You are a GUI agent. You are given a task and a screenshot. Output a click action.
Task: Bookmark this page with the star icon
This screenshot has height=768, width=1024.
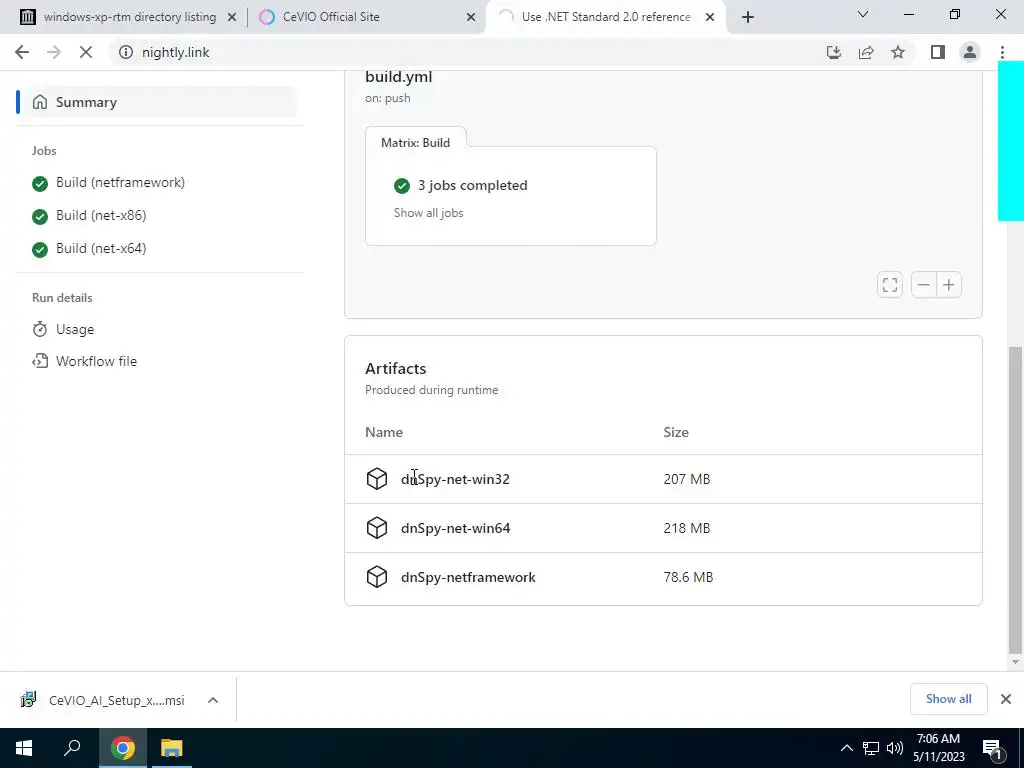point(898,52)
